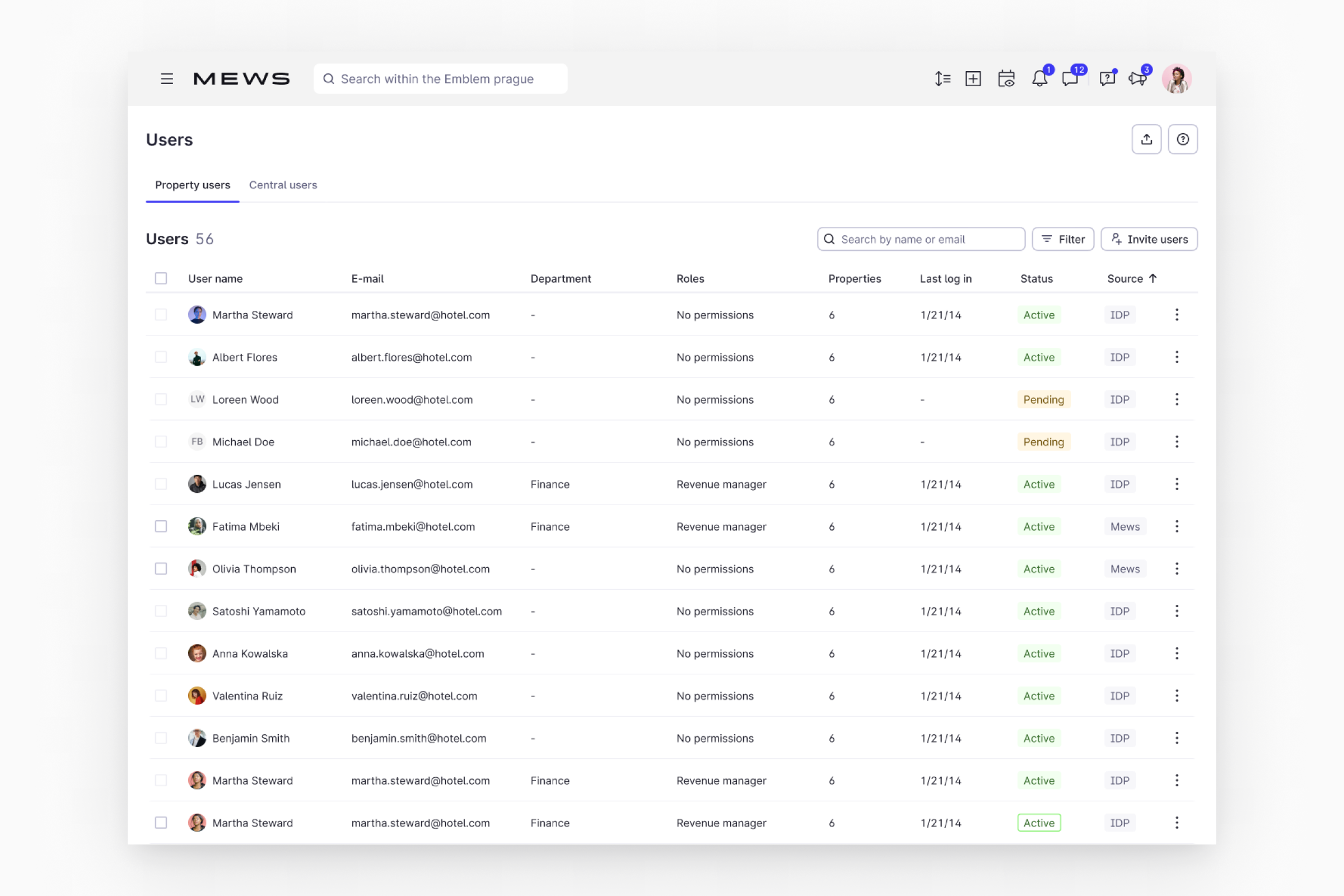This screenshot has width=1344, height=896.
Task: Open the calendar view icon
Action: coord(1006,78)
